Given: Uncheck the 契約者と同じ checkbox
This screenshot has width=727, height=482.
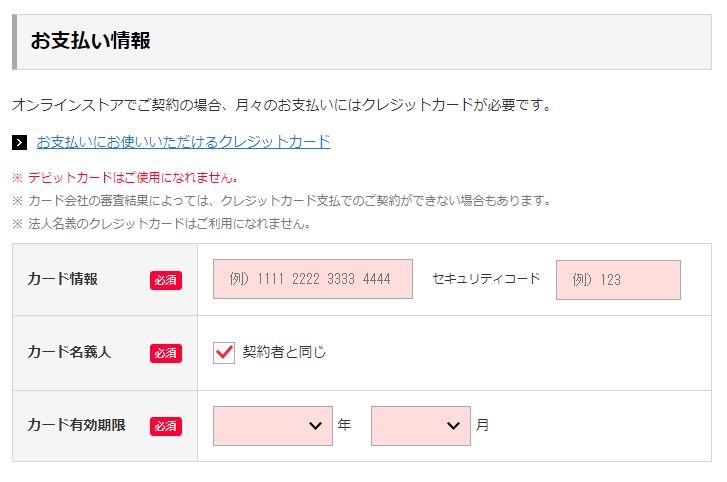Looking at the screenshot, I should 224,353.
